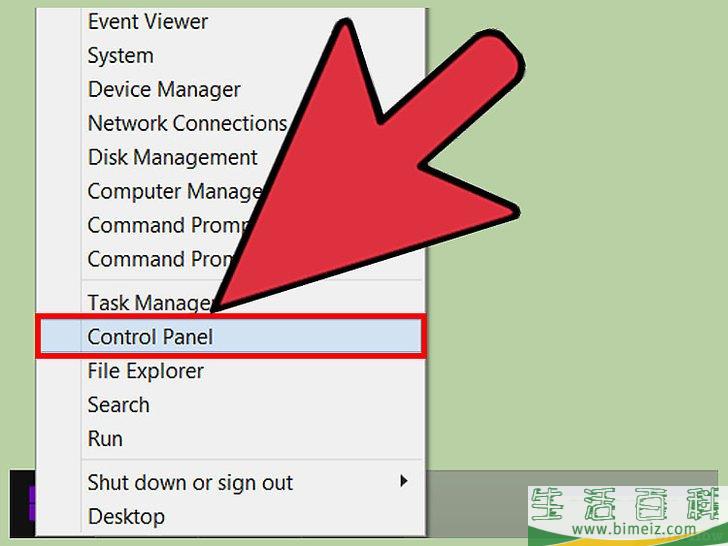Open Disk Management
728x546 pixels.
(172, 157)
